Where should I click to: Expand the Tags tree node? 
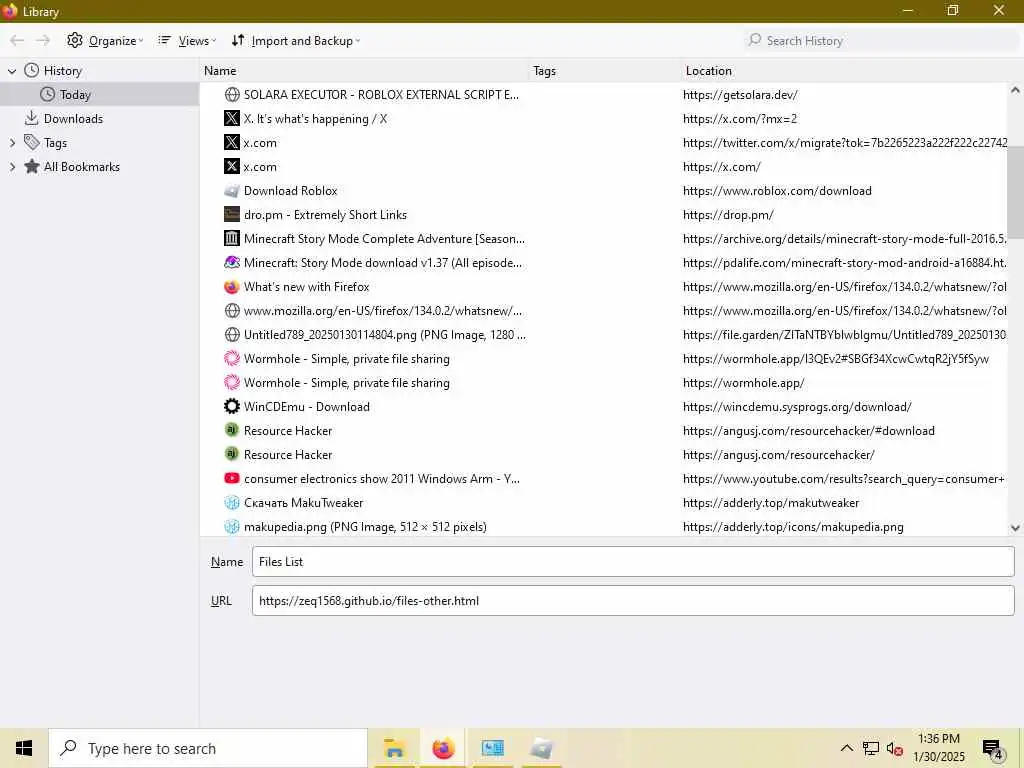12,142
